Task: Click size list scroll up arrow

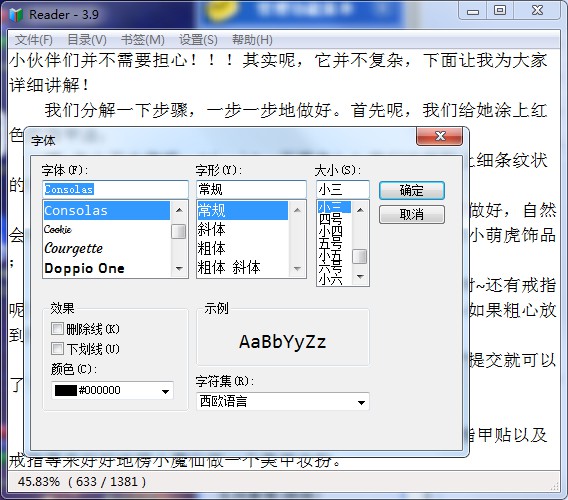Action: pos(360,210)
